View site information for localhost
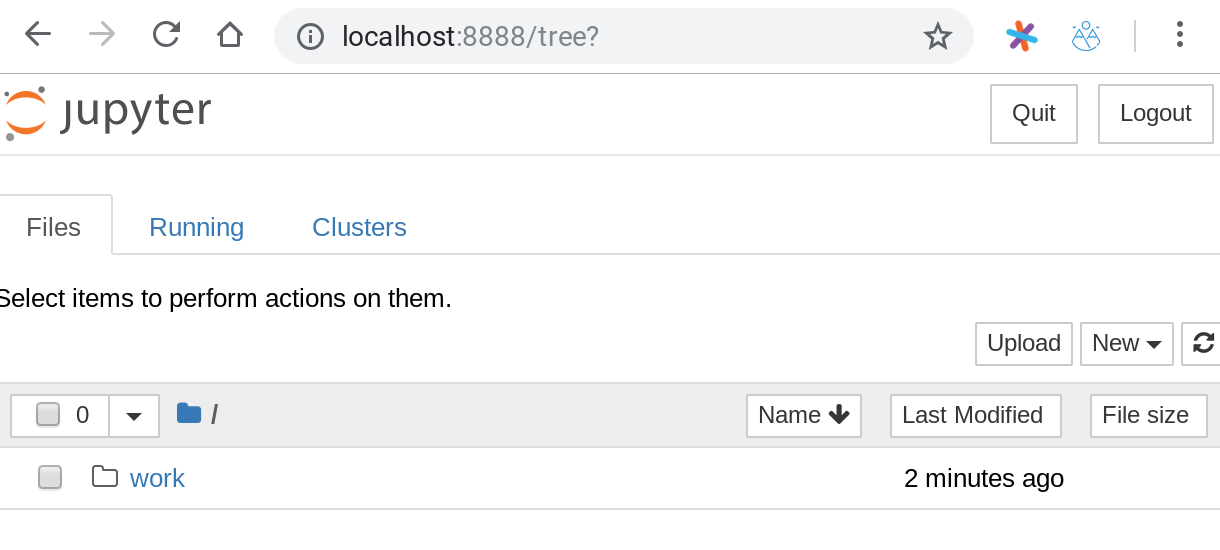Screen dimensions: 1220x550 (311, 37)
